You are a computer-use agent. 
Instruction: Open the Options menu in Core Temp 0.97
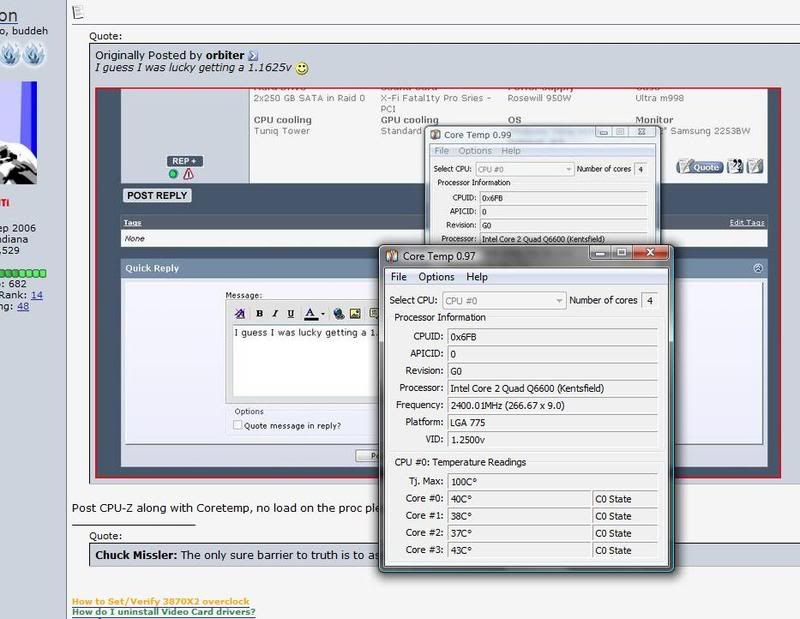coord(436,277)
